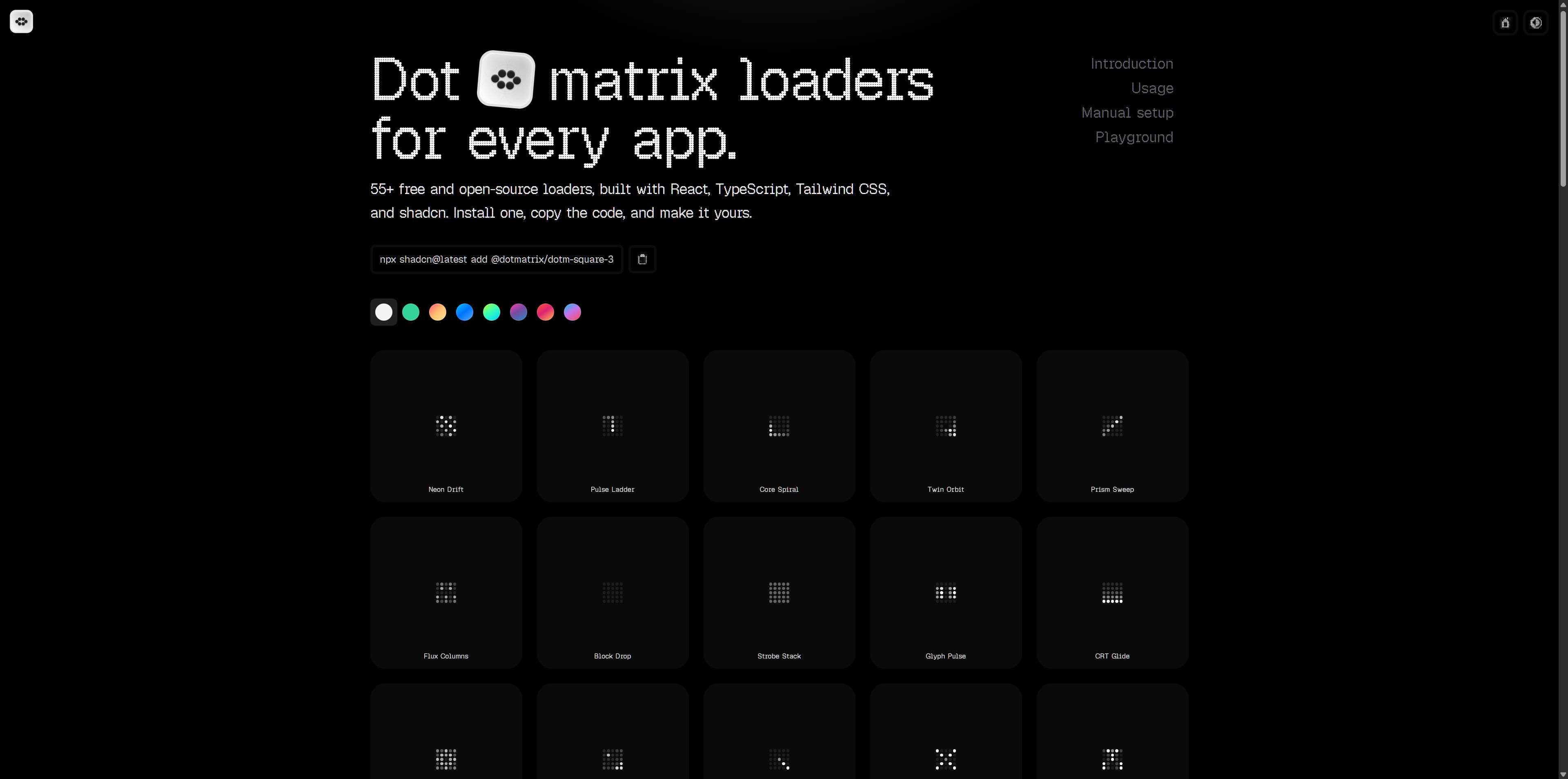
Task: Open the Strobe Stack loader card
Action: [779, 593]
